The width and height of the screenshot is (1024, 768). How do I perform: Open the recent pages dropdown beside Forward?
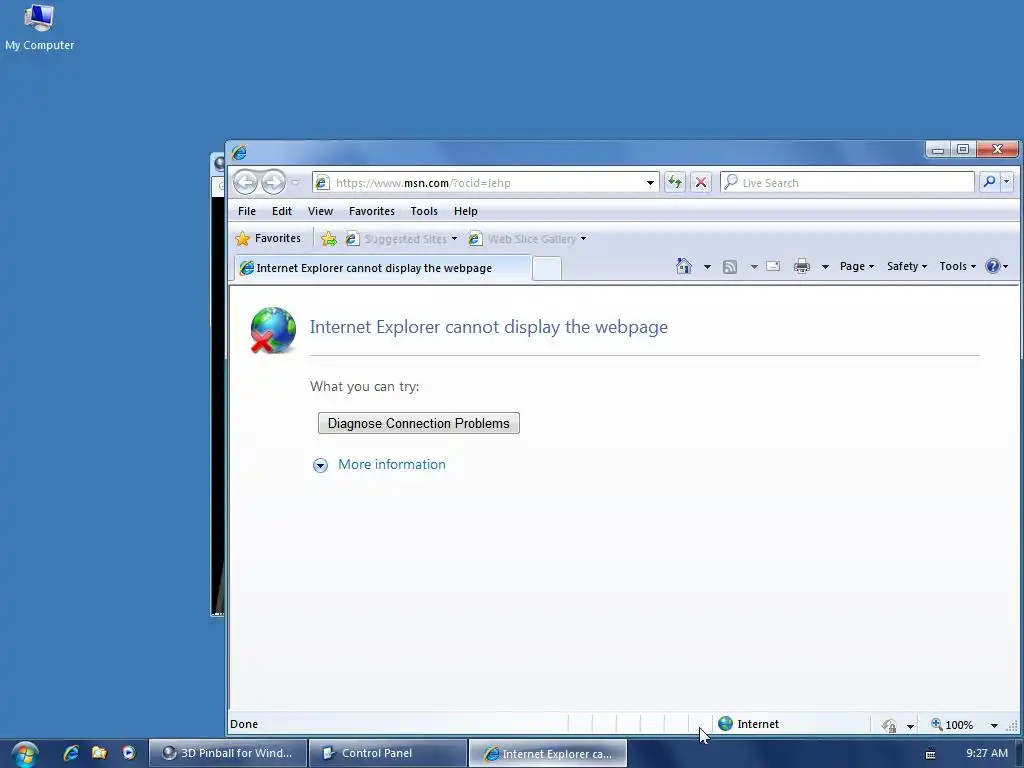295,183
